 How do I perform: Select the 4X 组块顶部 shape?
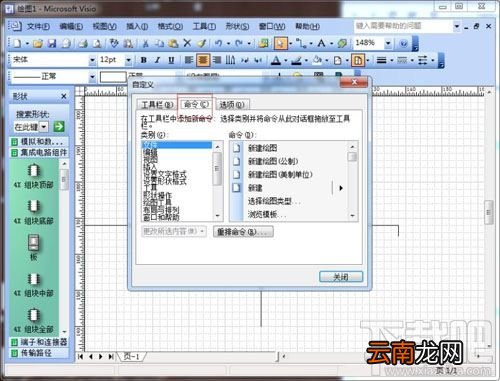click(x=33, y=176)
